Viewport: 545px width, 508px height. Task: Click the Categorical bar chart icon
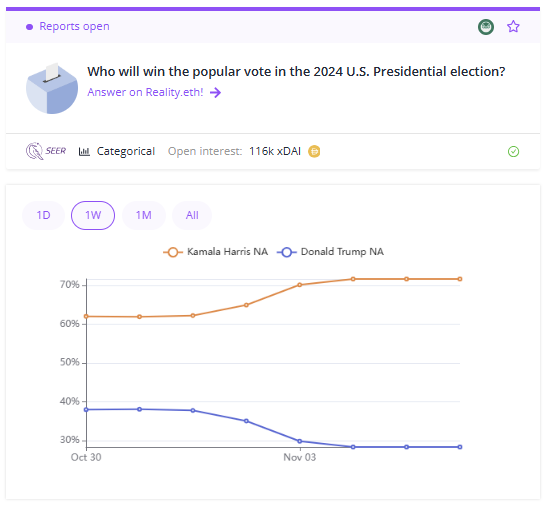point(84,151)
